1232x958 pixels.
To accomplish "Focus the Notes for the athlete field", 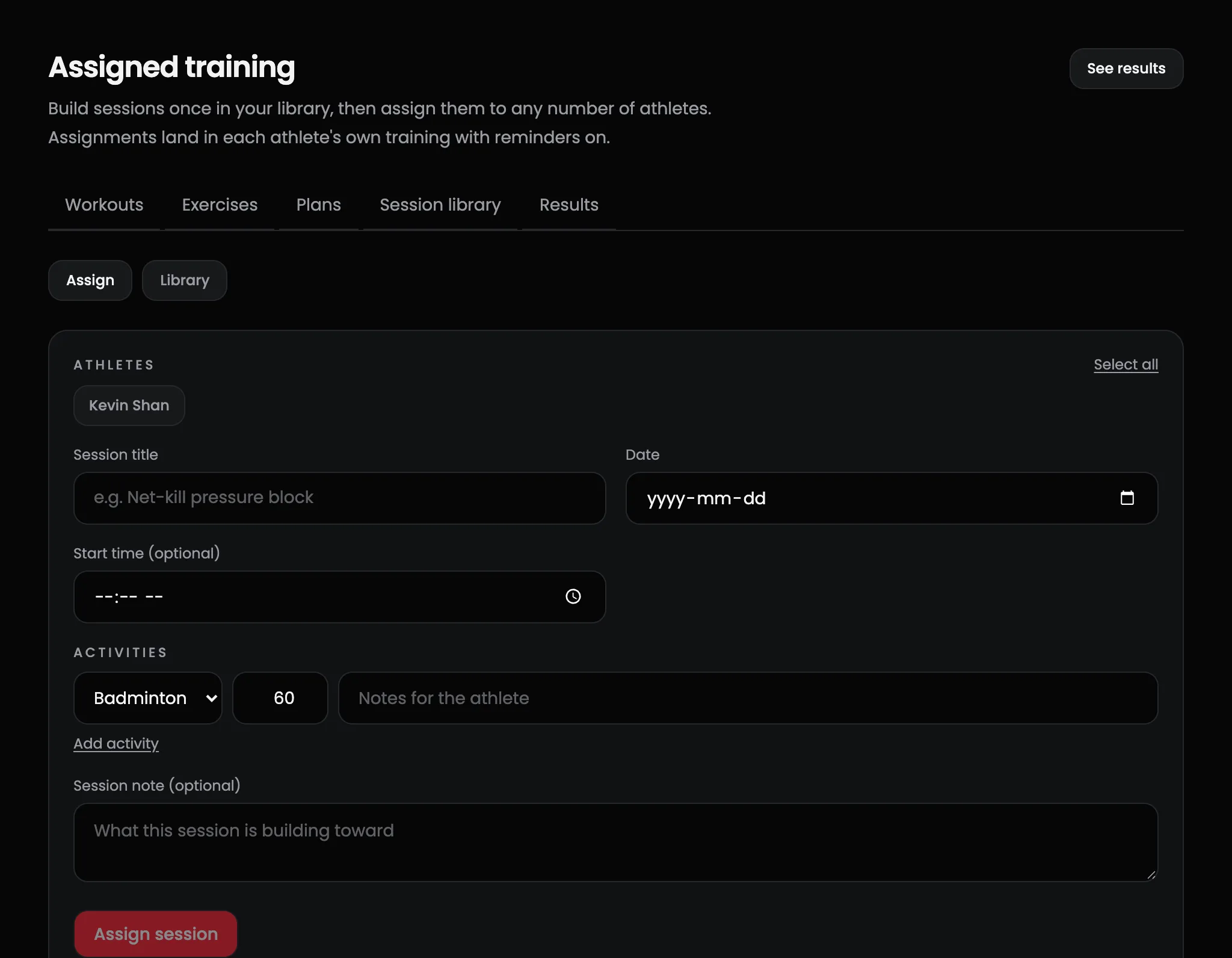I will pos(748,698).
